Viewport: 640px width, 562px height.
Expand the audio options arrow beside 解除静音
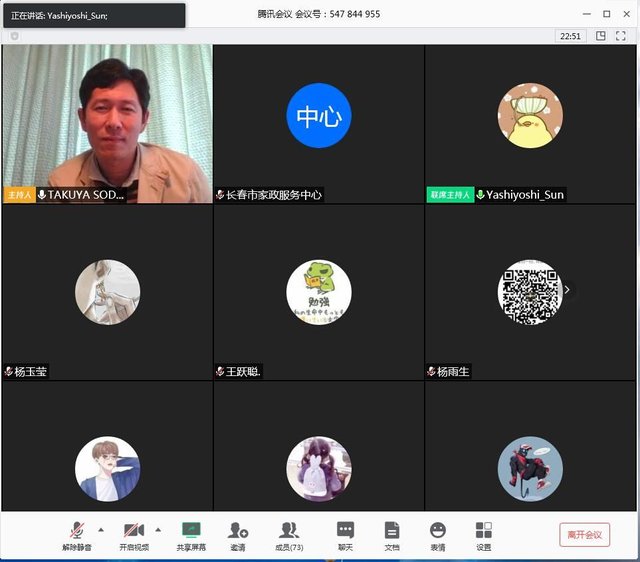click(x=101, y=530)
